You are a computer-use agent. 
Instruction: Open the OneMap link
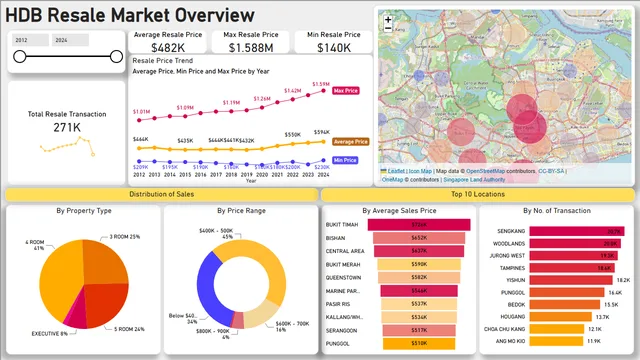pos(392,180)
